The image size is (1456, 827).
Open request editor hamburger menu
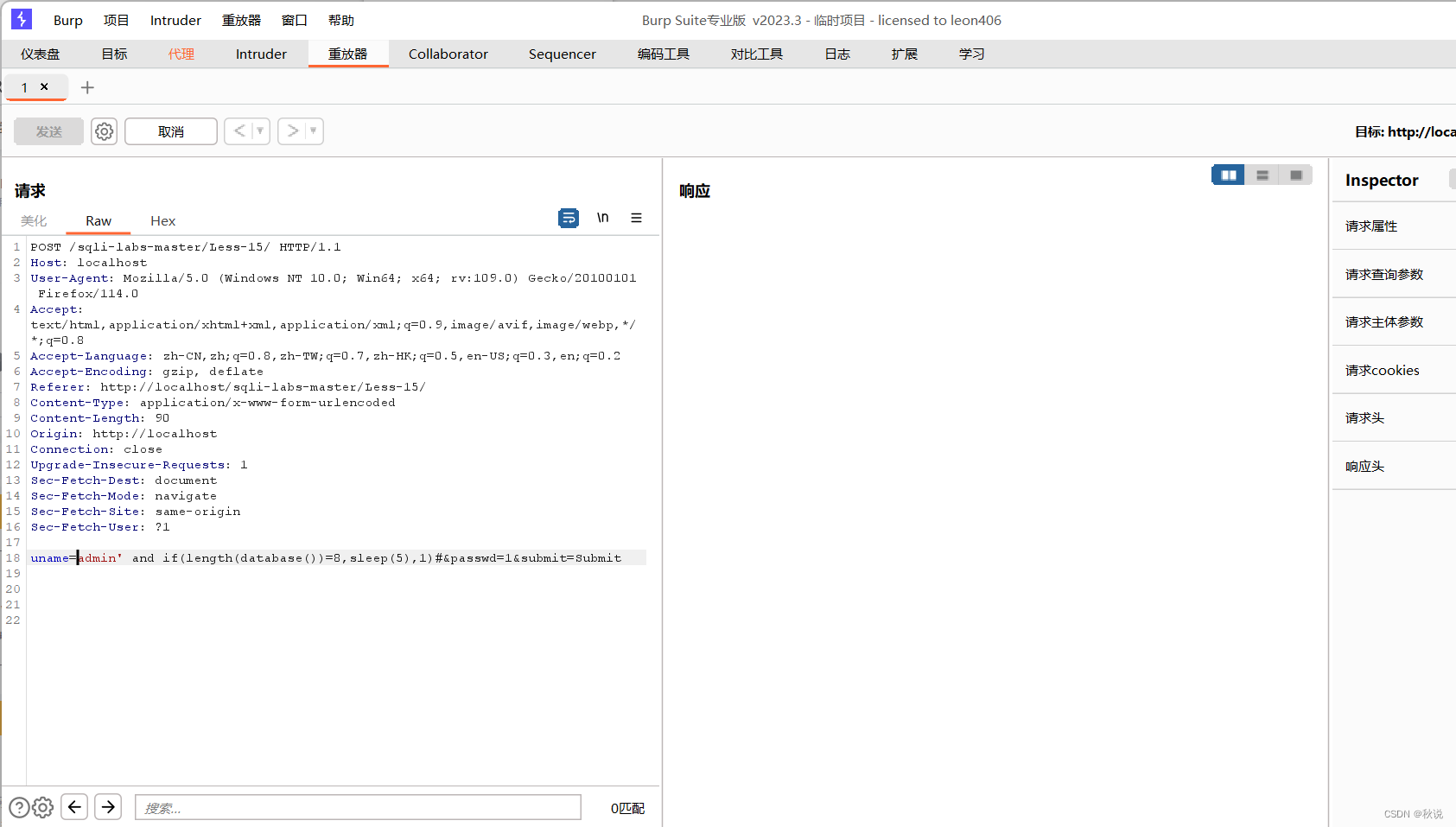(636, 218)
